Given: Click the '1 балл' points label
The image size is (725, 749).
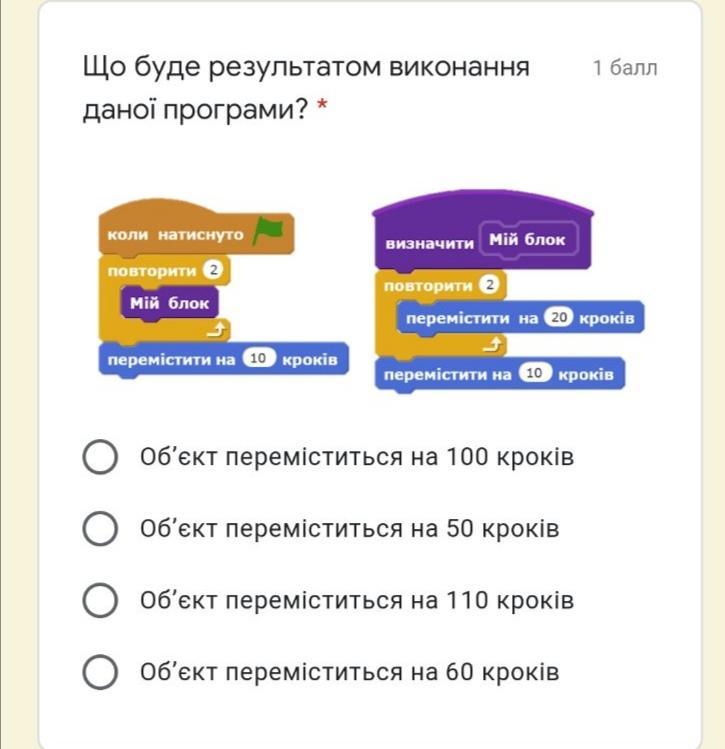Looking at the screenshot, I should pos(625,68).
